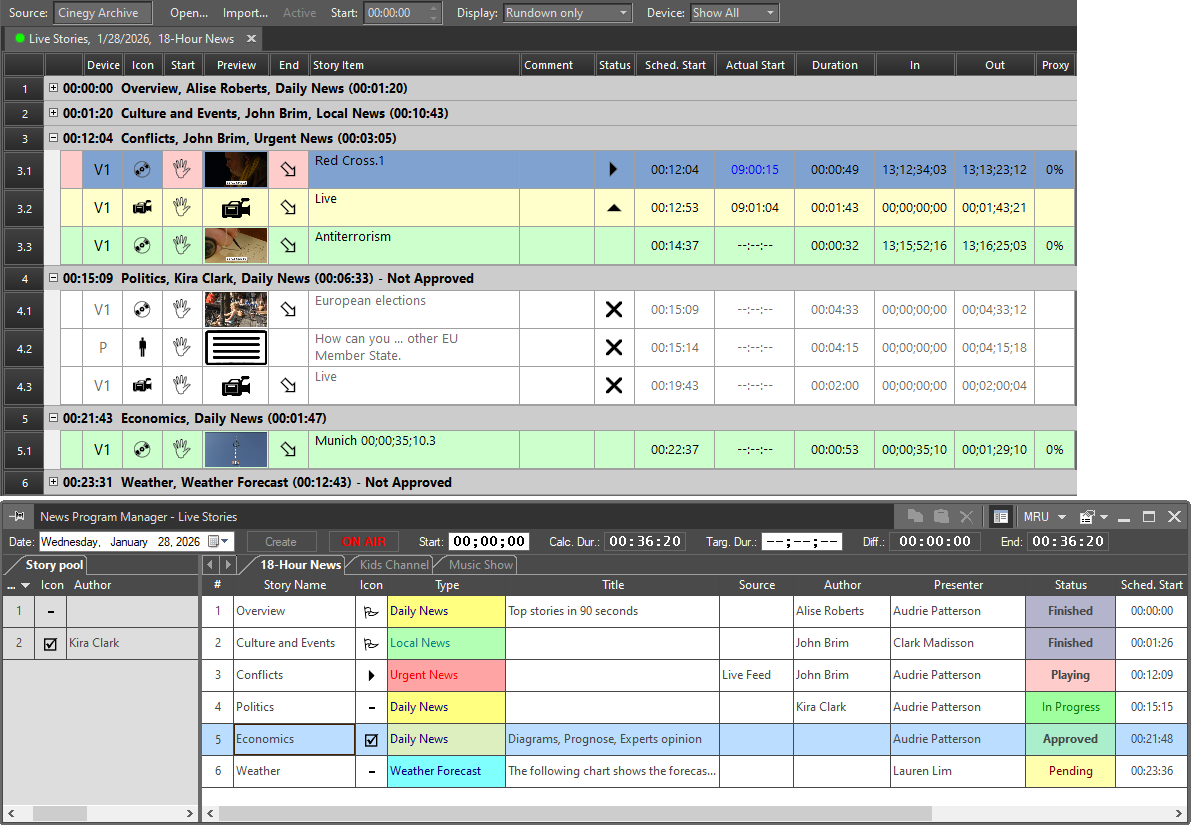This screenshot has width=1192, height=825.
Task: Toggle the dash icon beside Weather story
Action: pyautogui.click(x=370, y=771)
